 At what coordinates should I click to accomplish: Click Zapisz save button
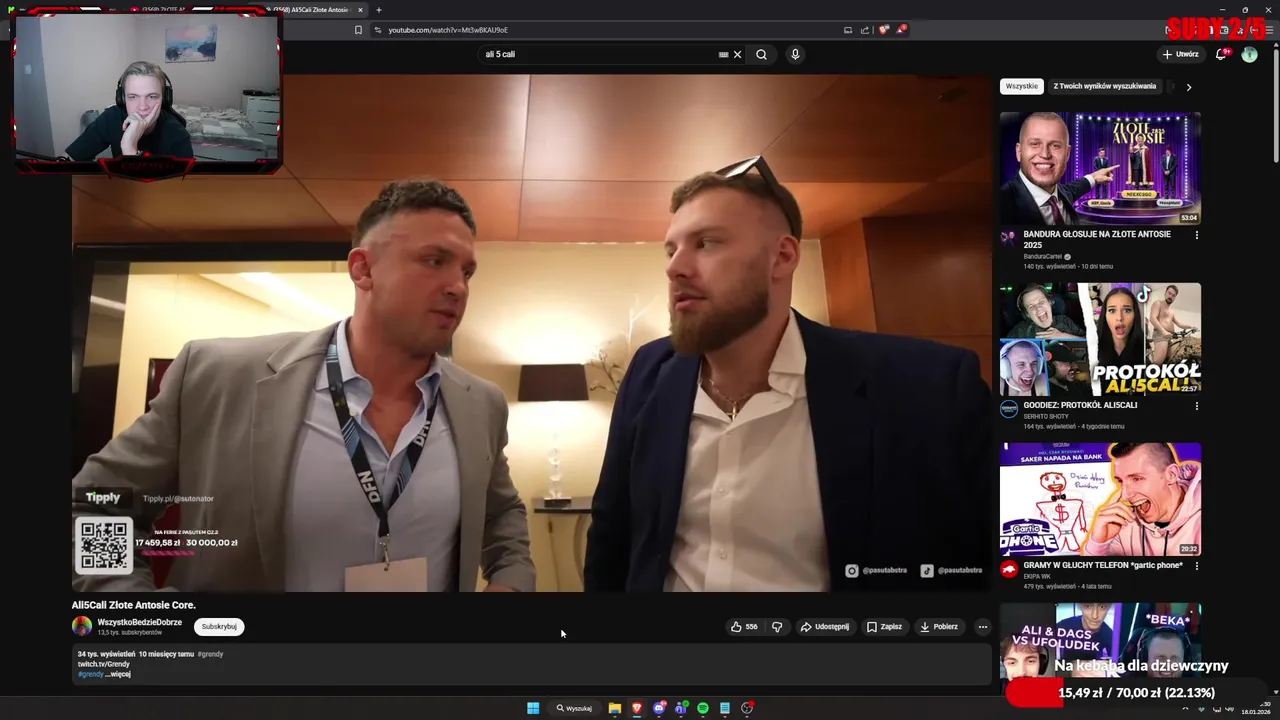[884, 627]
